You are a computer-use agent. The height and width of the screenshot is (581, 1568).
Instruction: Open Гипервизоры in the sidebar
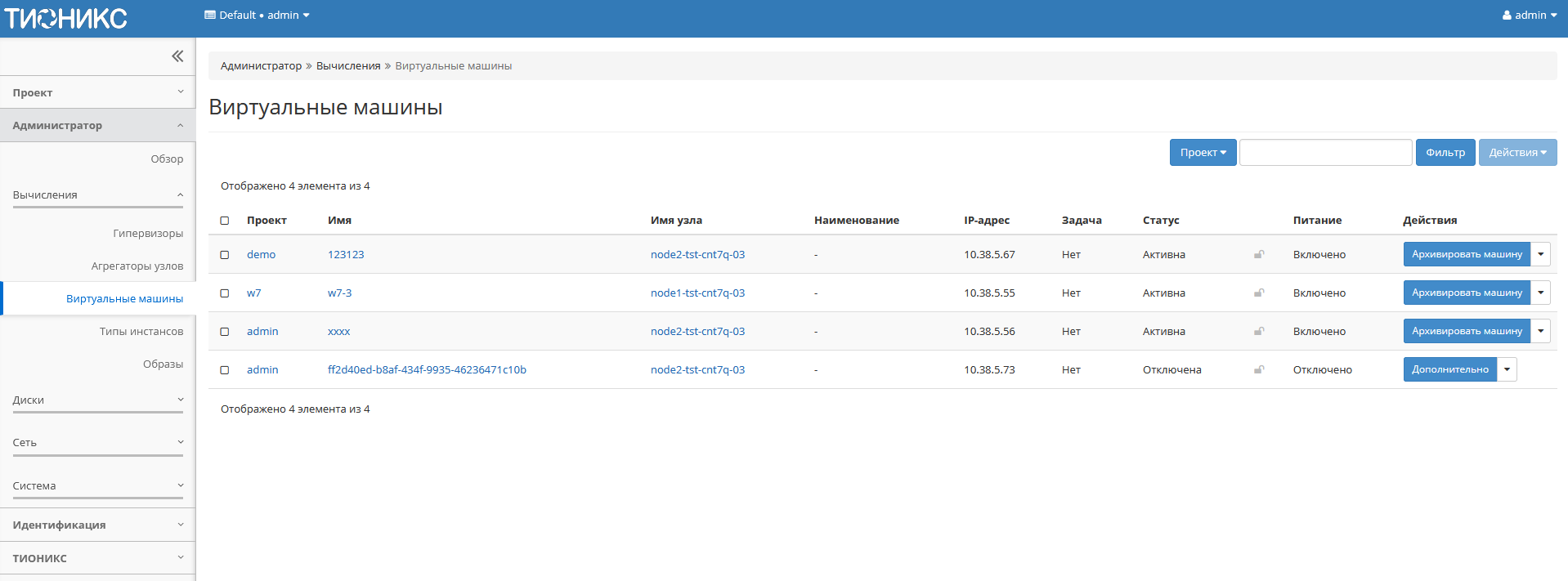coord(148,234)
